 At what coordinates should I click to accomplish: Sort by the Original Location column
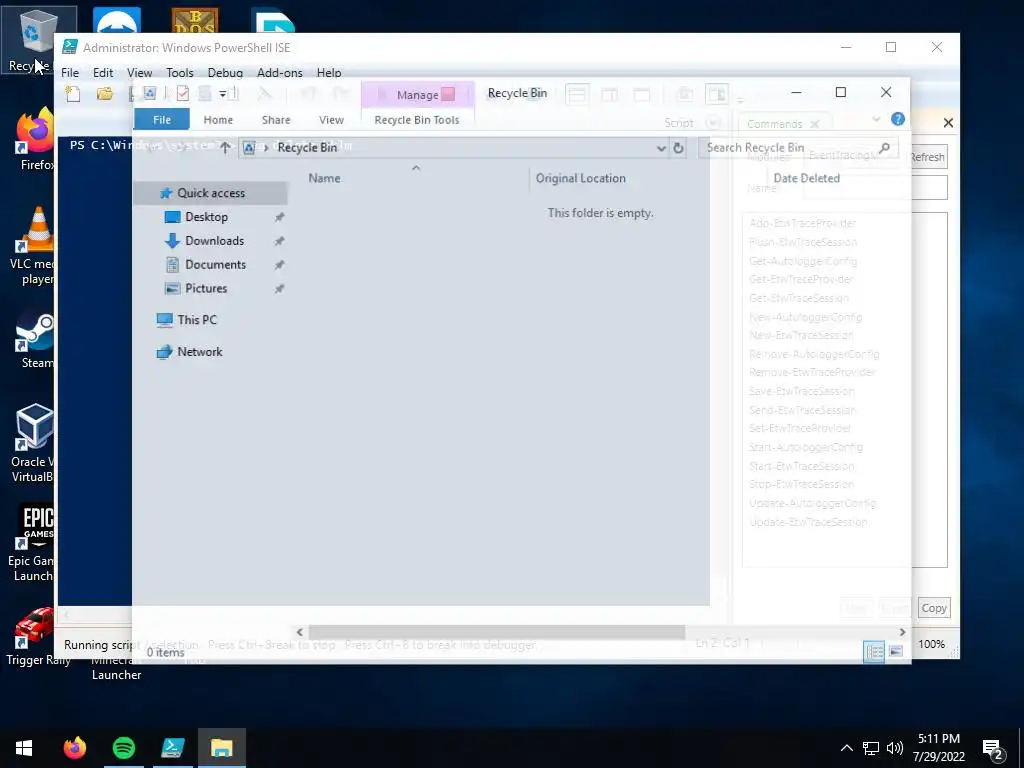(x=581, y=178)
